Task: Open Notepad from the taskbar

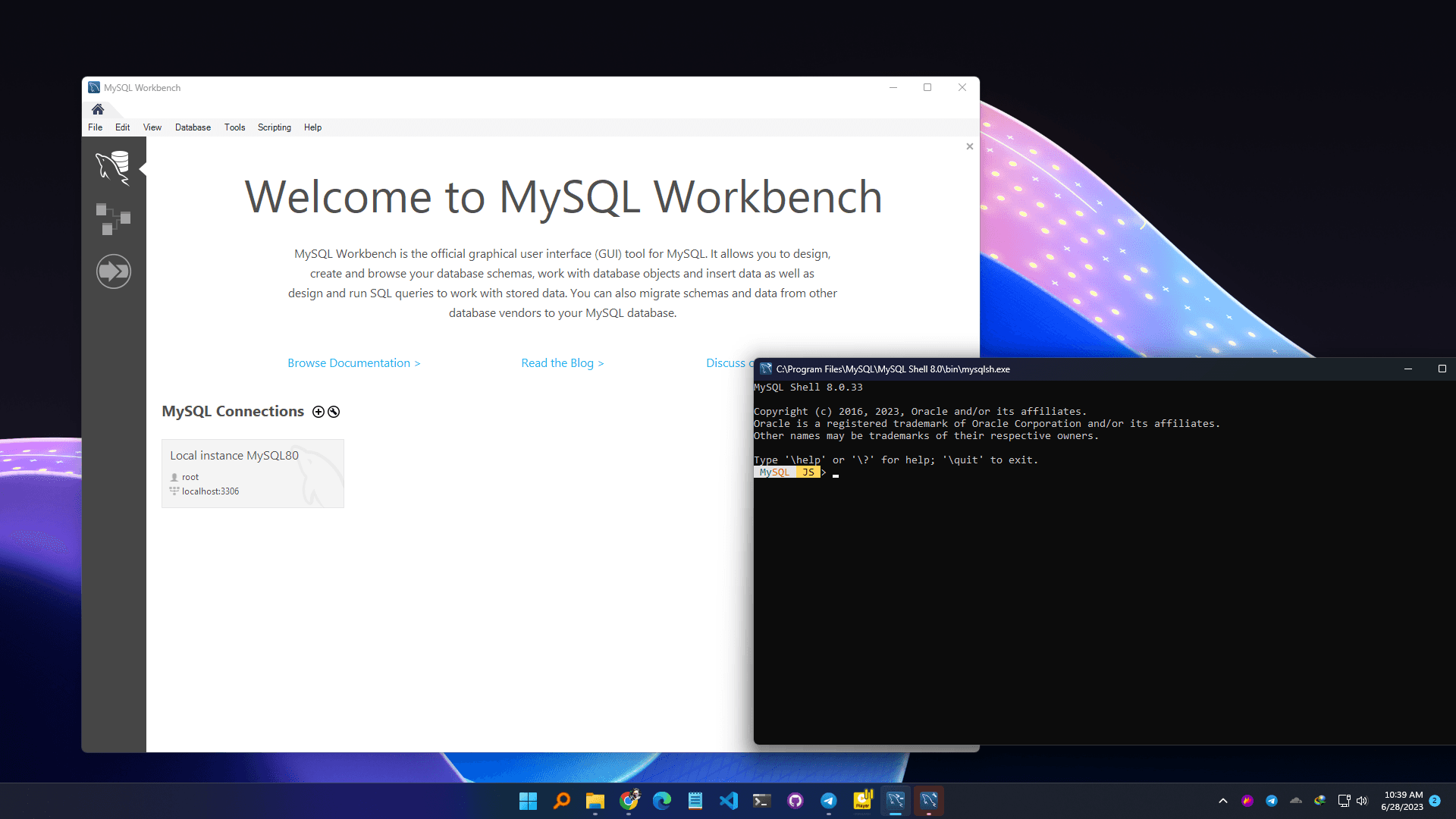Action: 695,801
